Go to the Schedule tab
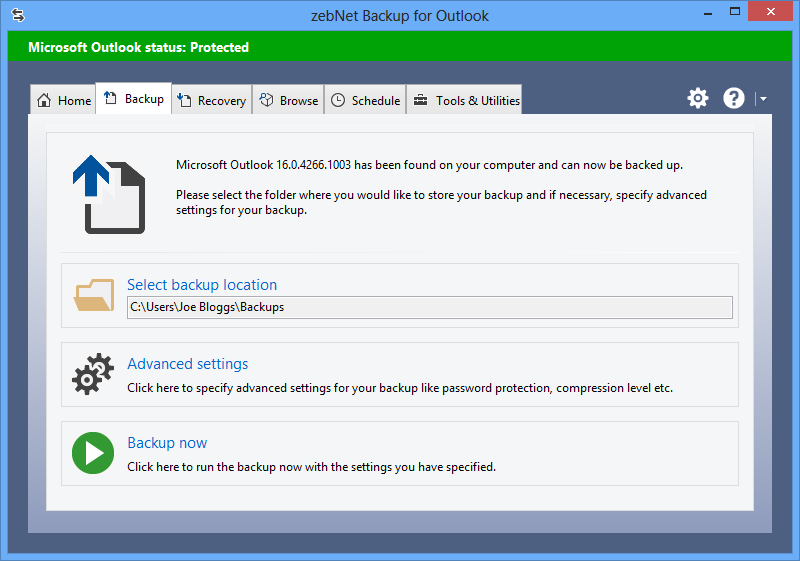The image size is (800, 561). [365, 100]
